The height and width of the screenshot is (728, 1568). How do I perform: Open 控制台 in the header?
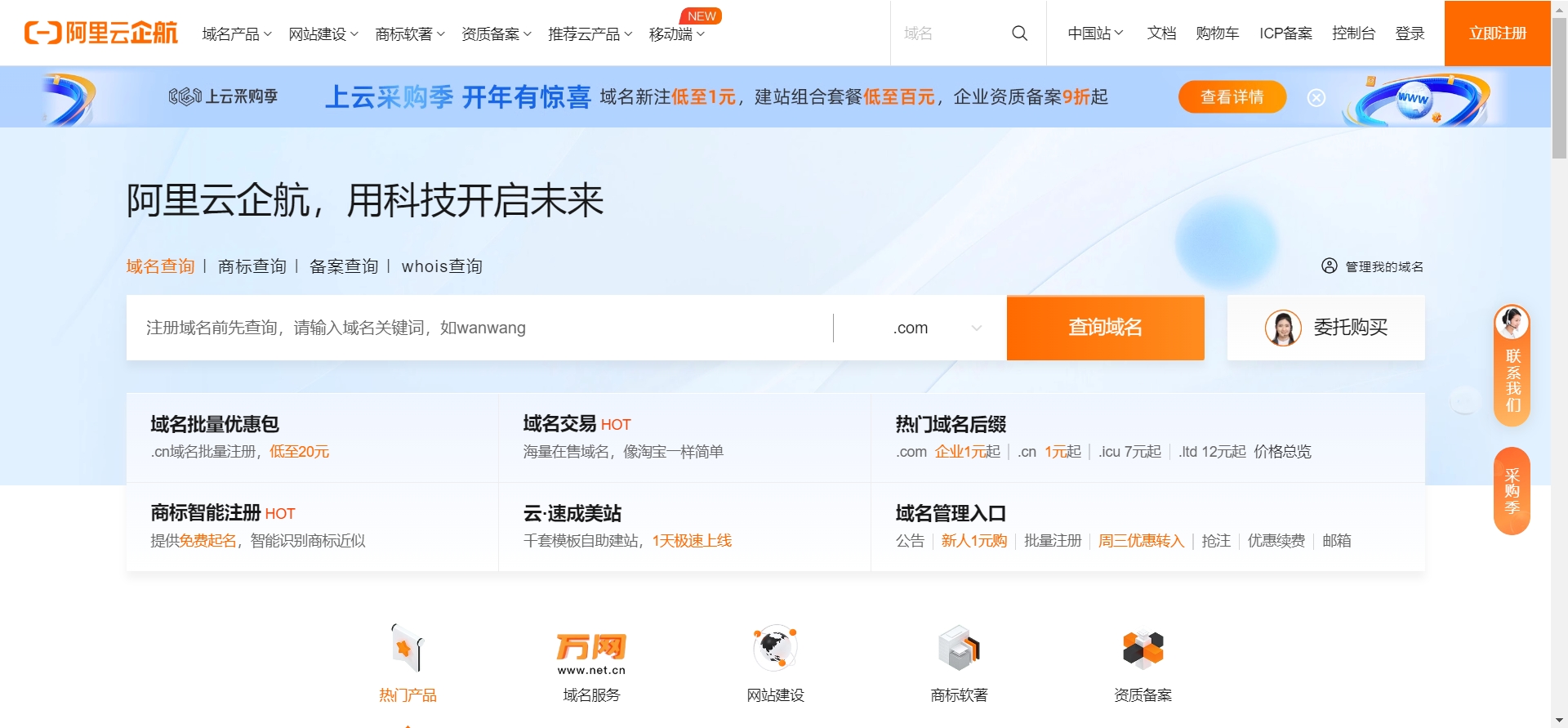pyautogui.click(x=1353, y=33)
